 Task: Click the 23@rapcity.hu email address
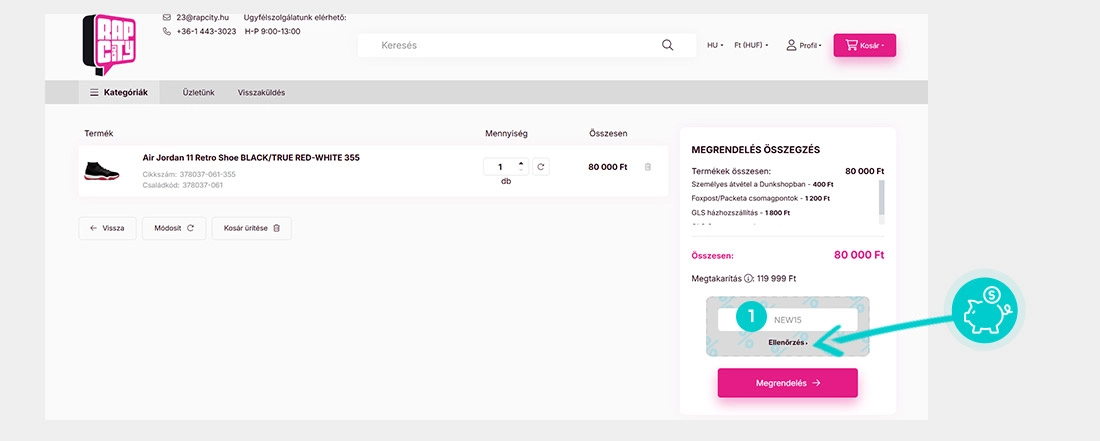click(202, 17)
